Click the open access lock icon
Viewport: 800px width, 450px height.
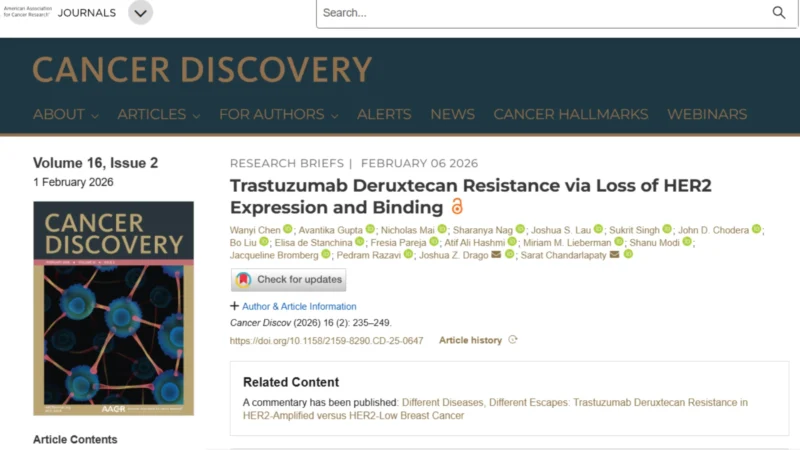pos(457,207)
